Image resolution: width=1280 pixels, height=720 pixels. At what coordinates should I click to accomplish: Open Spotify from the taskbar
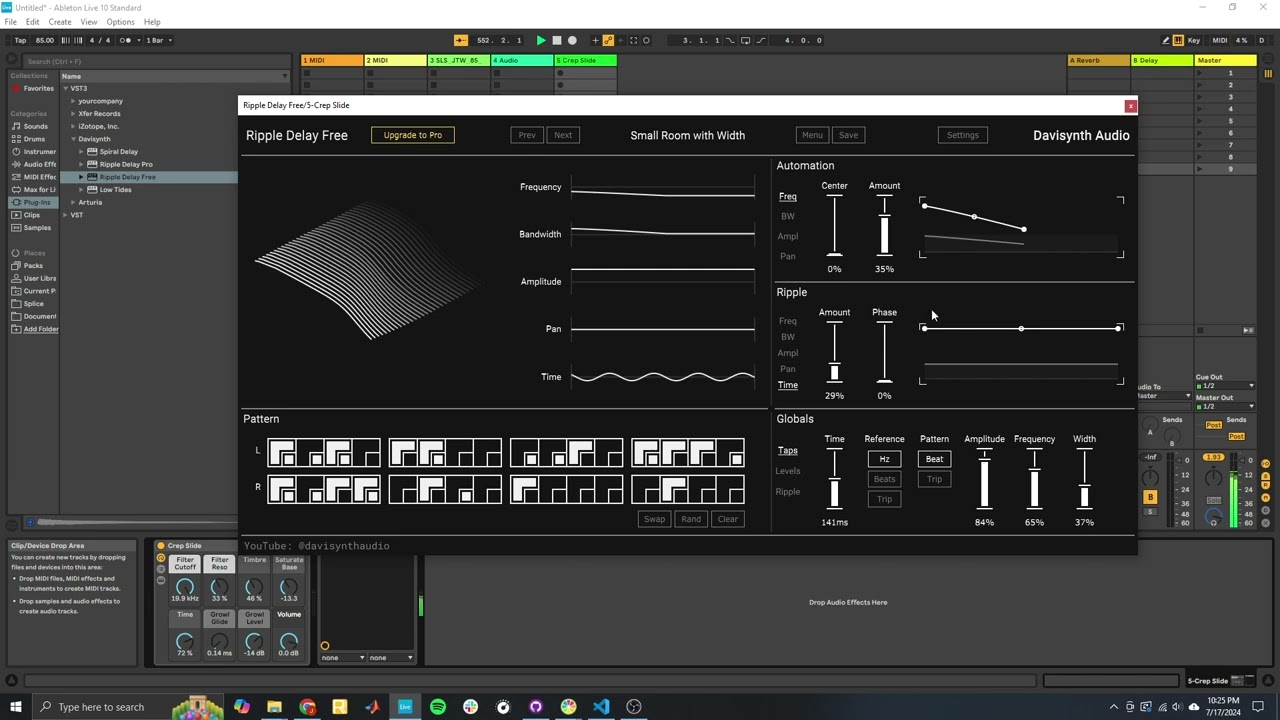pyautogui.click(x=438, y=707)
